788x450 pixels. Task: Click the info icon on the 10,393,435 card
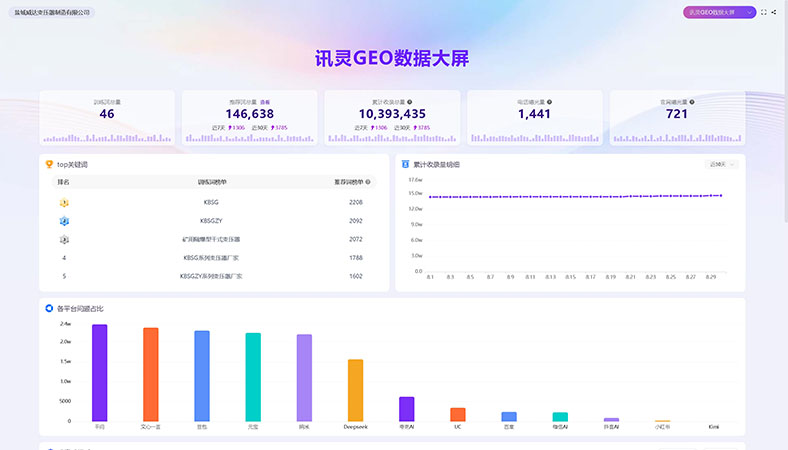[x=410, y=102]
